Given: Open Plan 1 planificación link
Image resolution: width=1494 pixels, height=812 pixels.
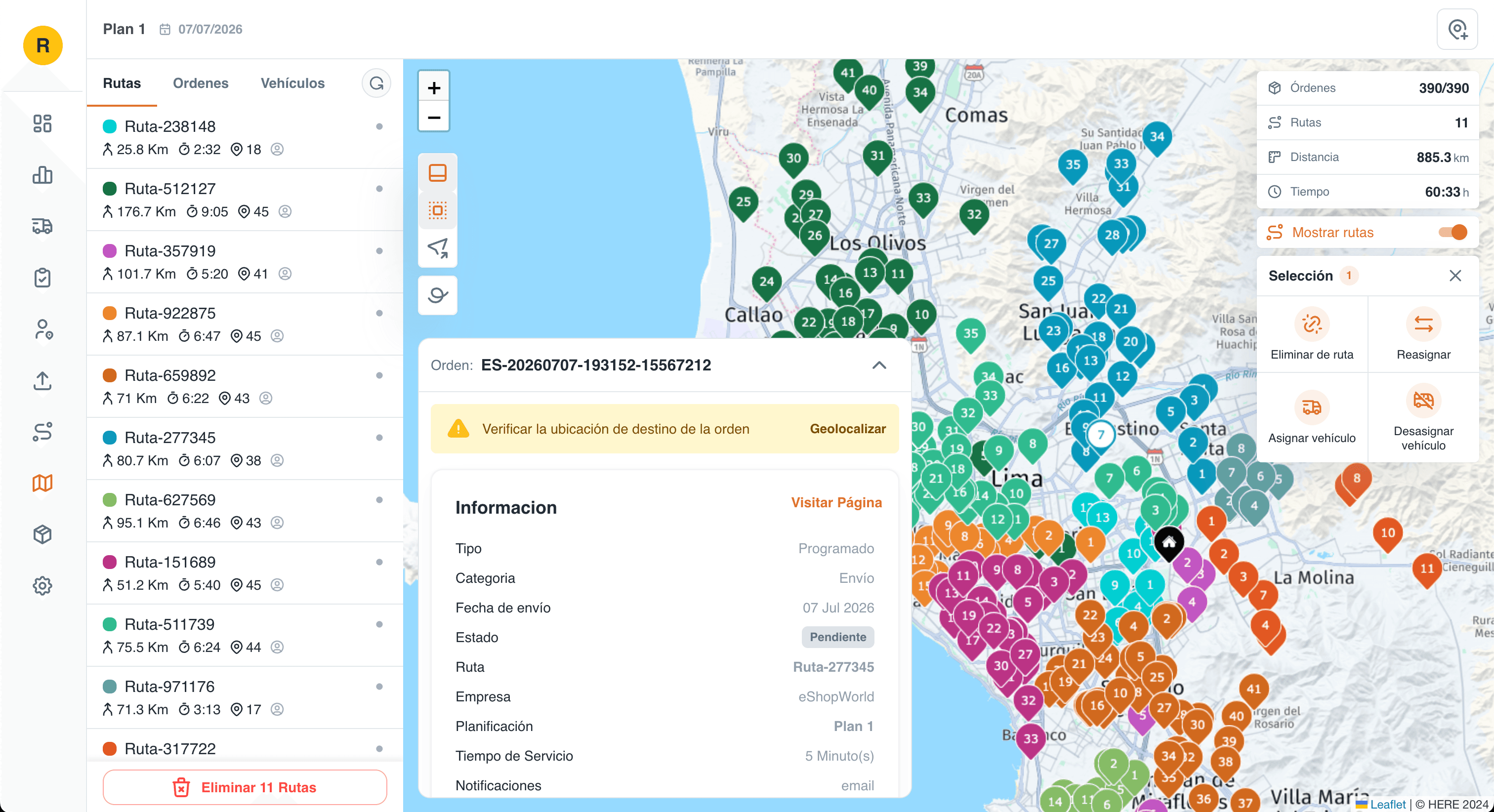Looking at the screenshot, I should pyautogui.click(x=853, y=726).
